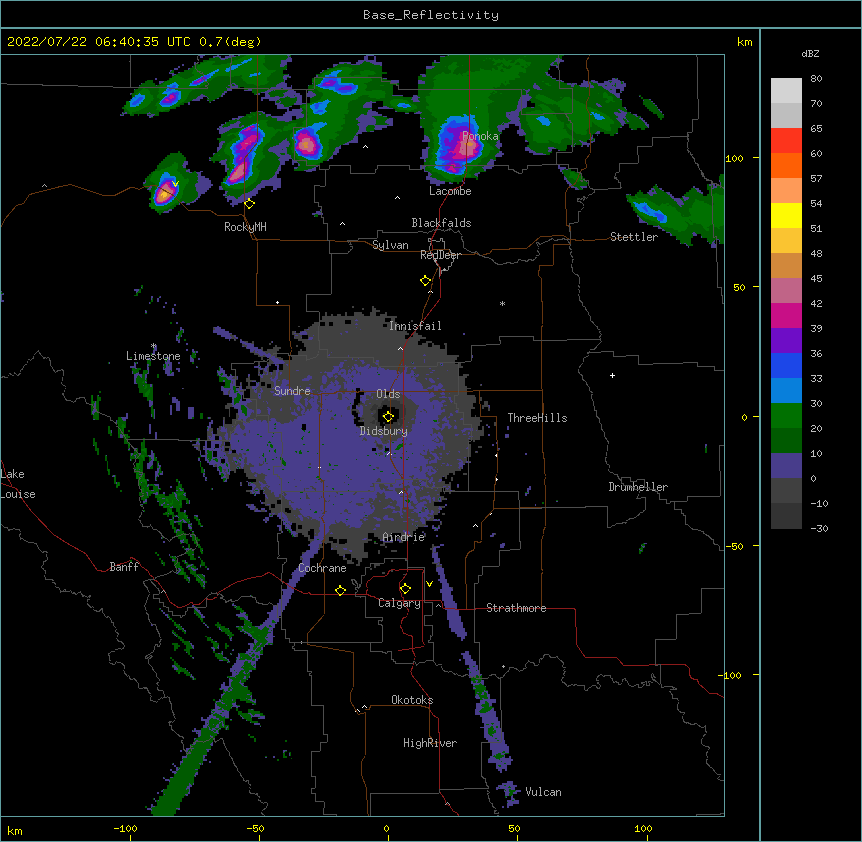This screenshot has width=862, height=842.
Task: Click the Drumheller city label
Action: (638, 487)
